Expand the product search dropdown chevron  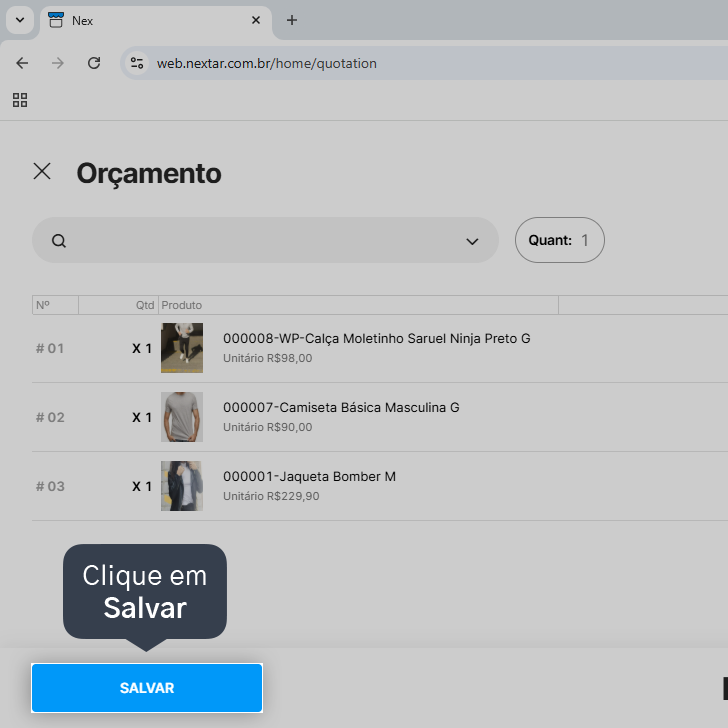pyautogui.click(x=472, y=241)
